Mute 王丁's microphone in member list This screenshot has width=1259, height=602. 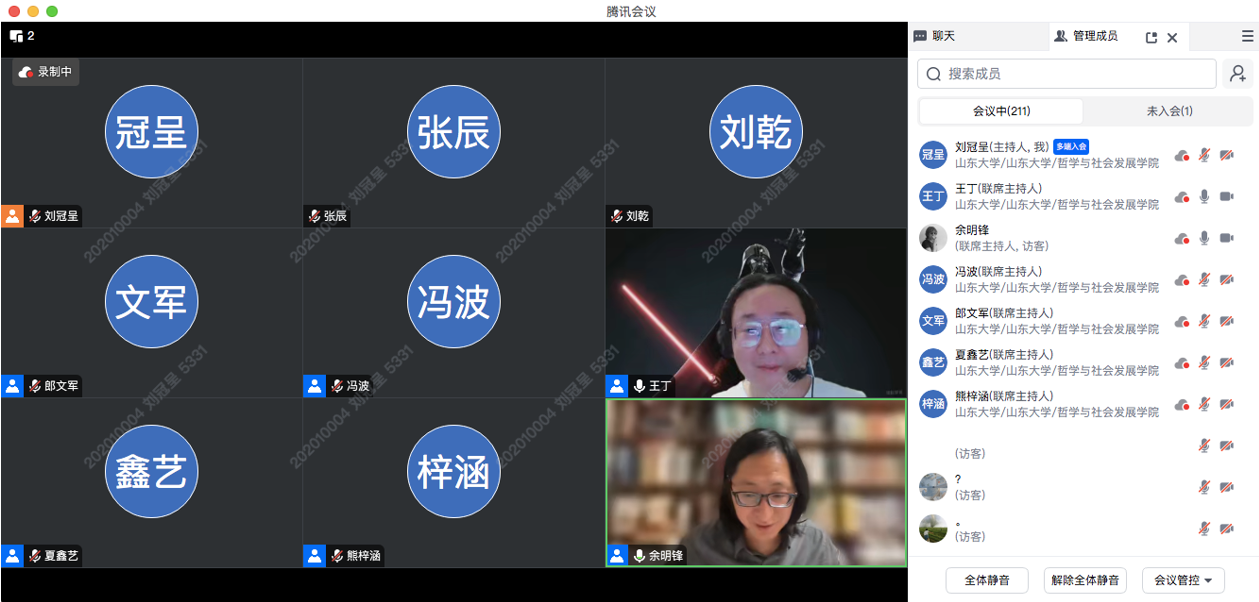(x=1204, y=197)
